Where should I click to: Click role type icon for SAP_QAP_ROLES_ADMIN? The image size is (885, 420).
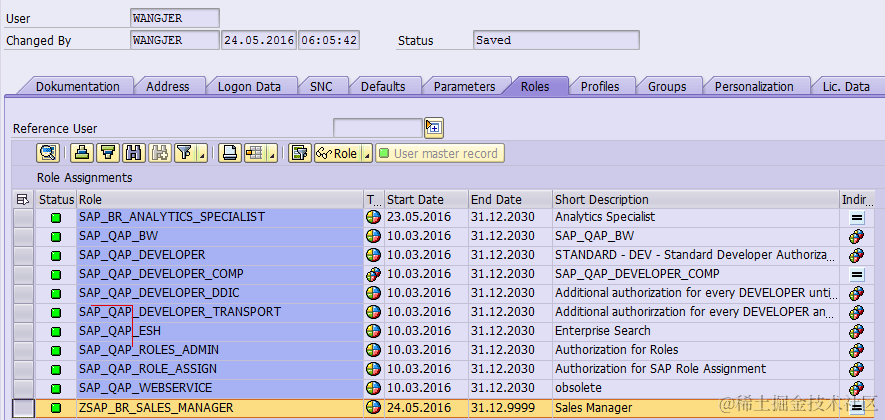[x=374, y=351]
